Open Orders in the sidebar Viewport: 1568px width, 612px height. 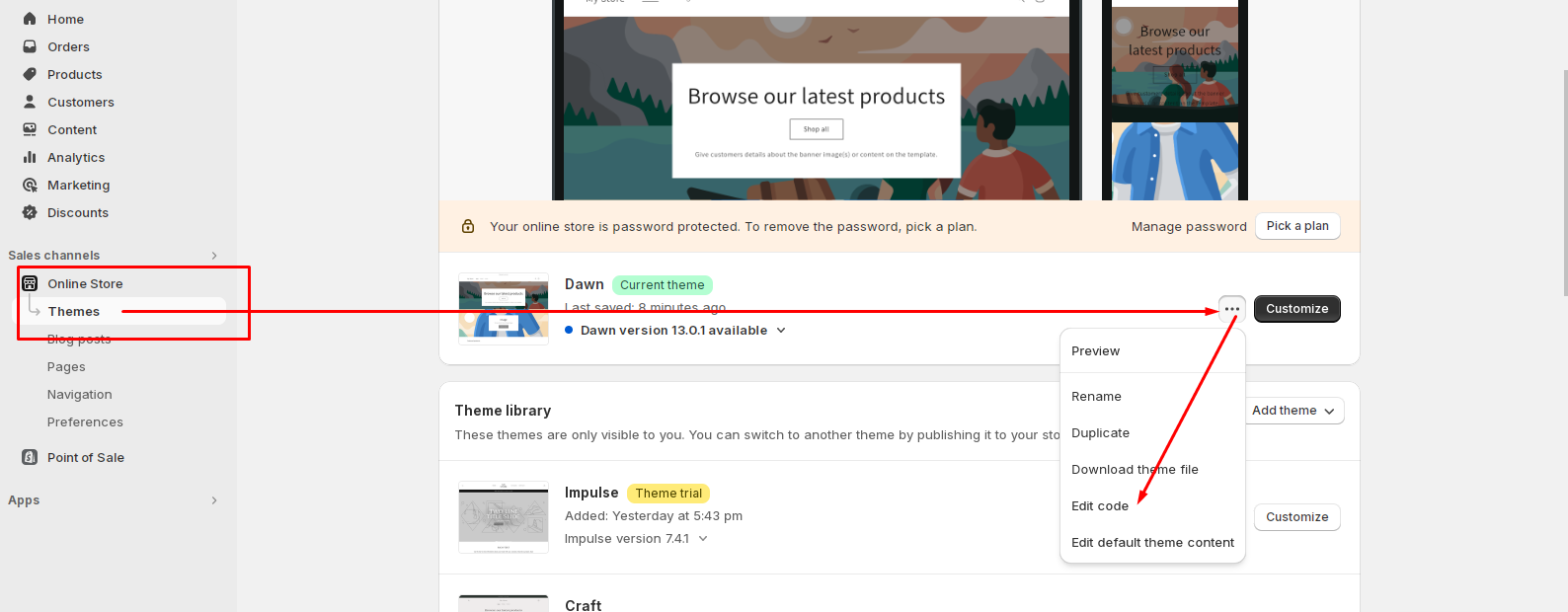[x=68, y=46]
